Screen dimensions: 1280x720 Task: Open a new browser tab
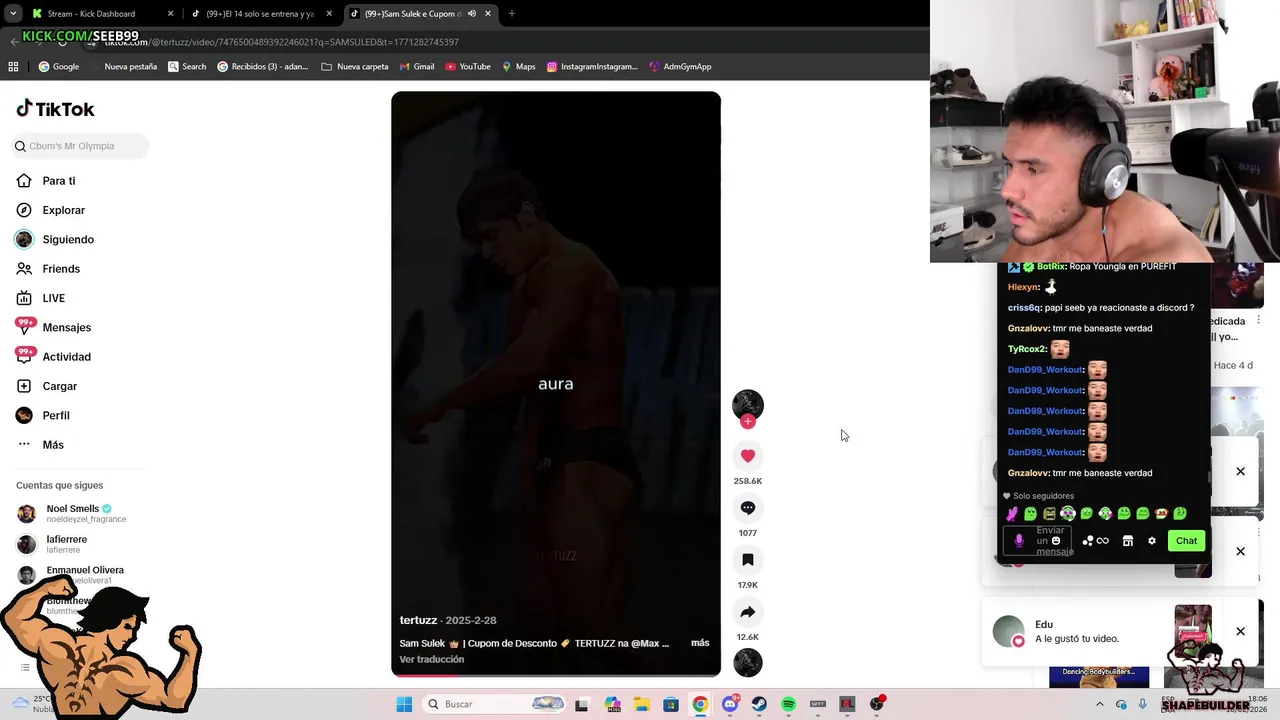[x=512, y=14]
